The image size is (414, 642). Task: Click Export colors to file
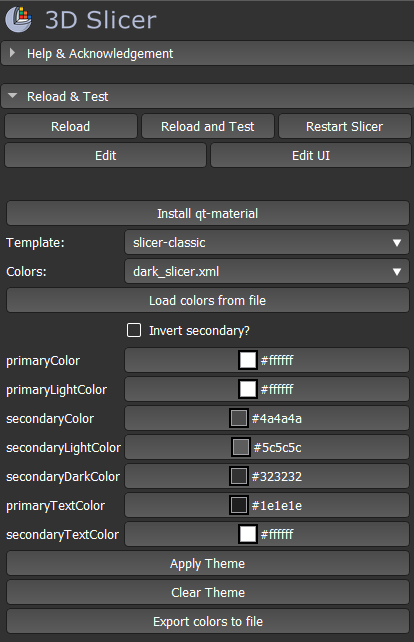tap(208, 622)
